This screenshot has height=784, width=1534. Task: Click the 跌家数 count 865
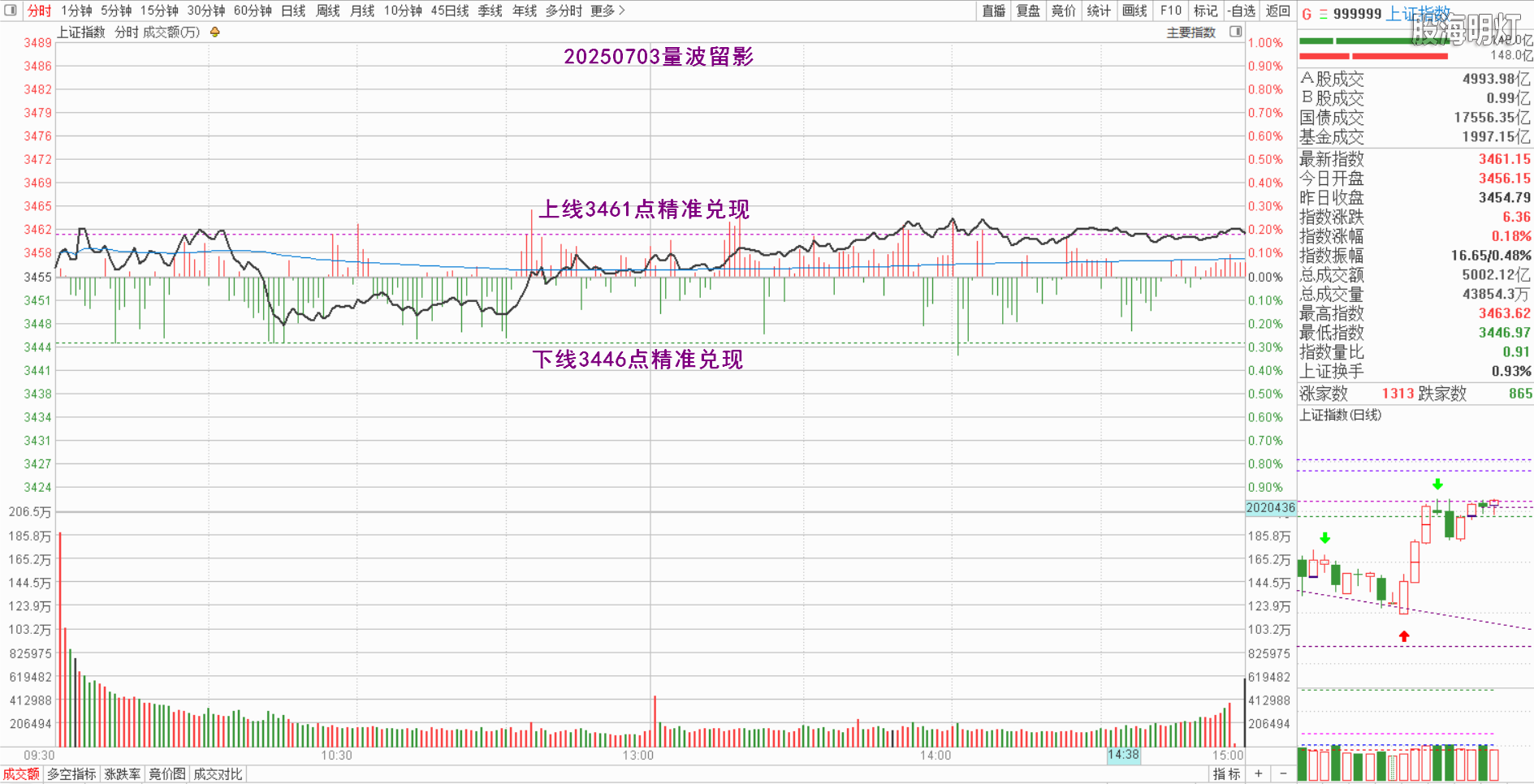[1520, 394]
